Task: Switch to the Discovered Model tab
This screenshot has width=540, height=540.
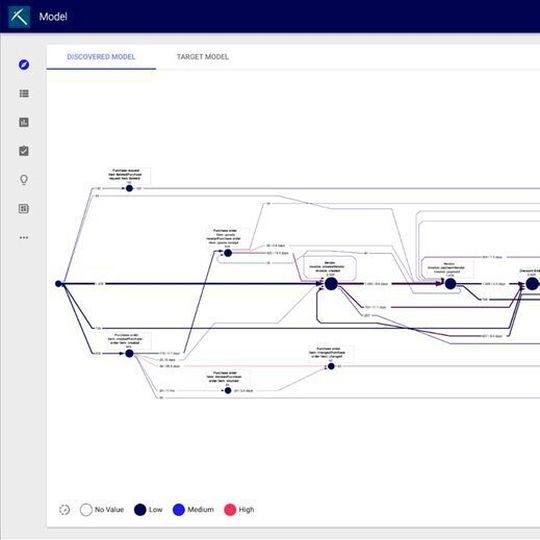Action: coord(101,57)
